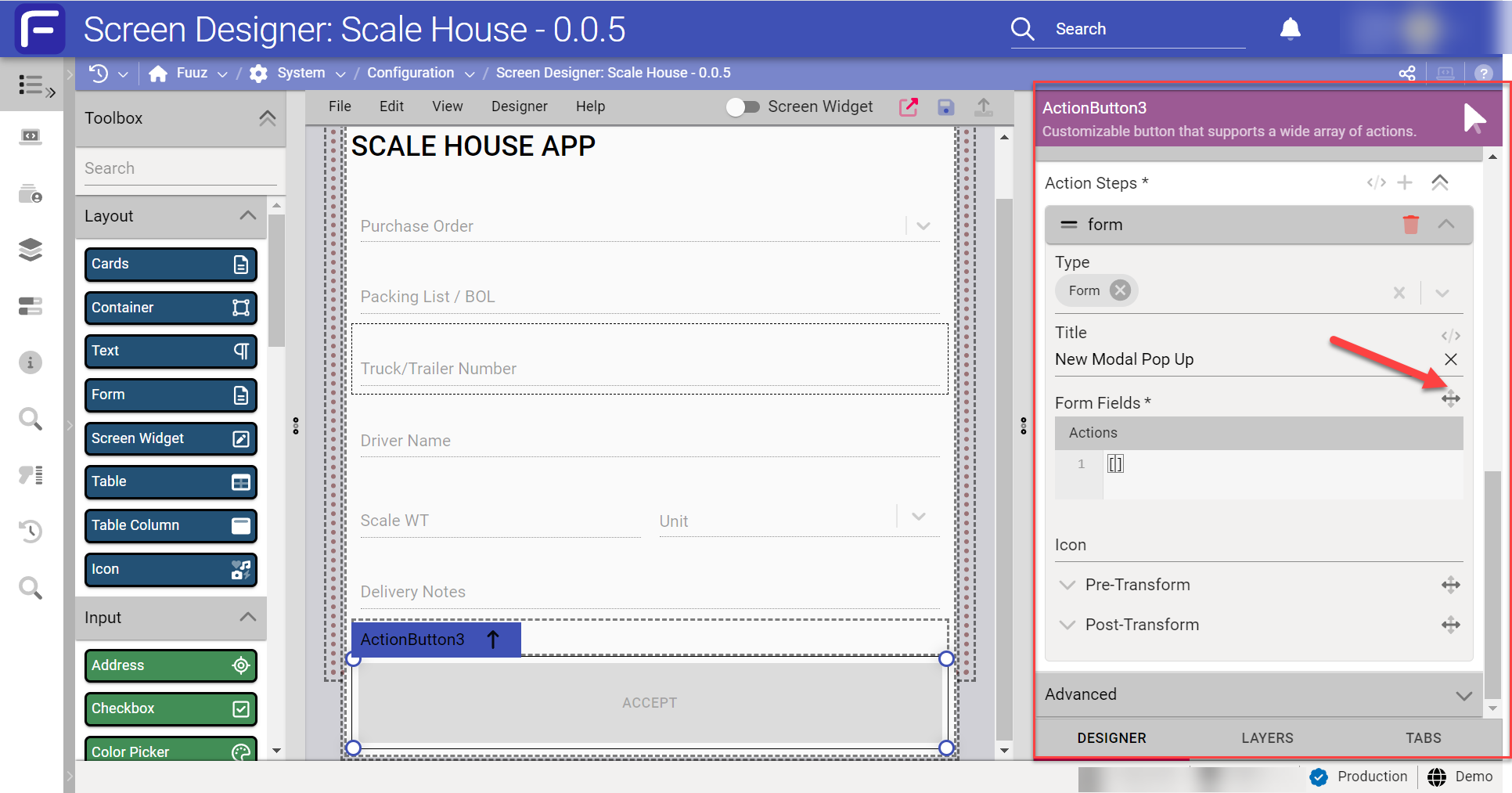Click the Toolbox search field

(181, 168)
